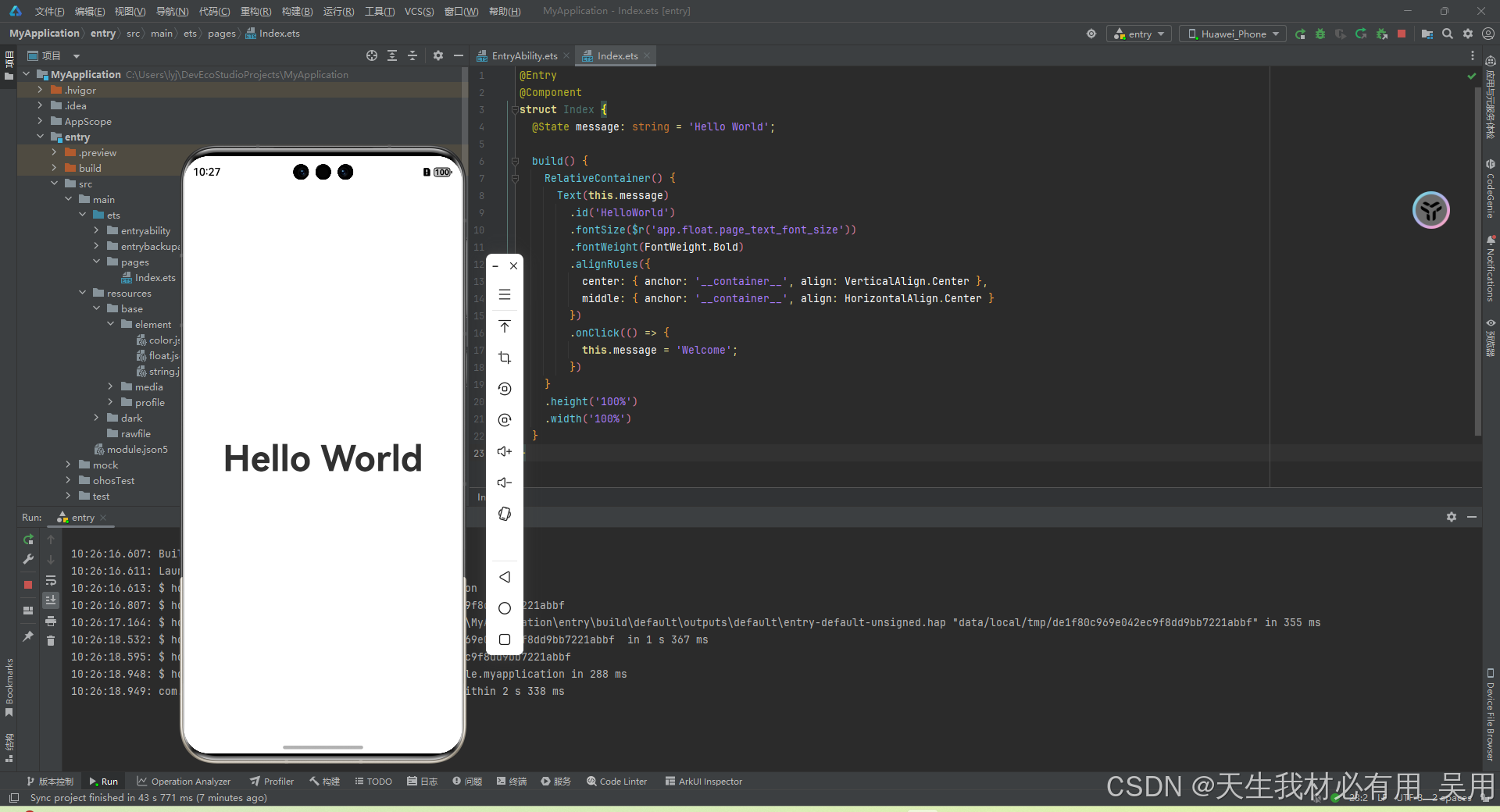Stop the running app with the red square
Image resolution: width=1500 pixels, height=812 pixels.
(x=1402, y=34)
